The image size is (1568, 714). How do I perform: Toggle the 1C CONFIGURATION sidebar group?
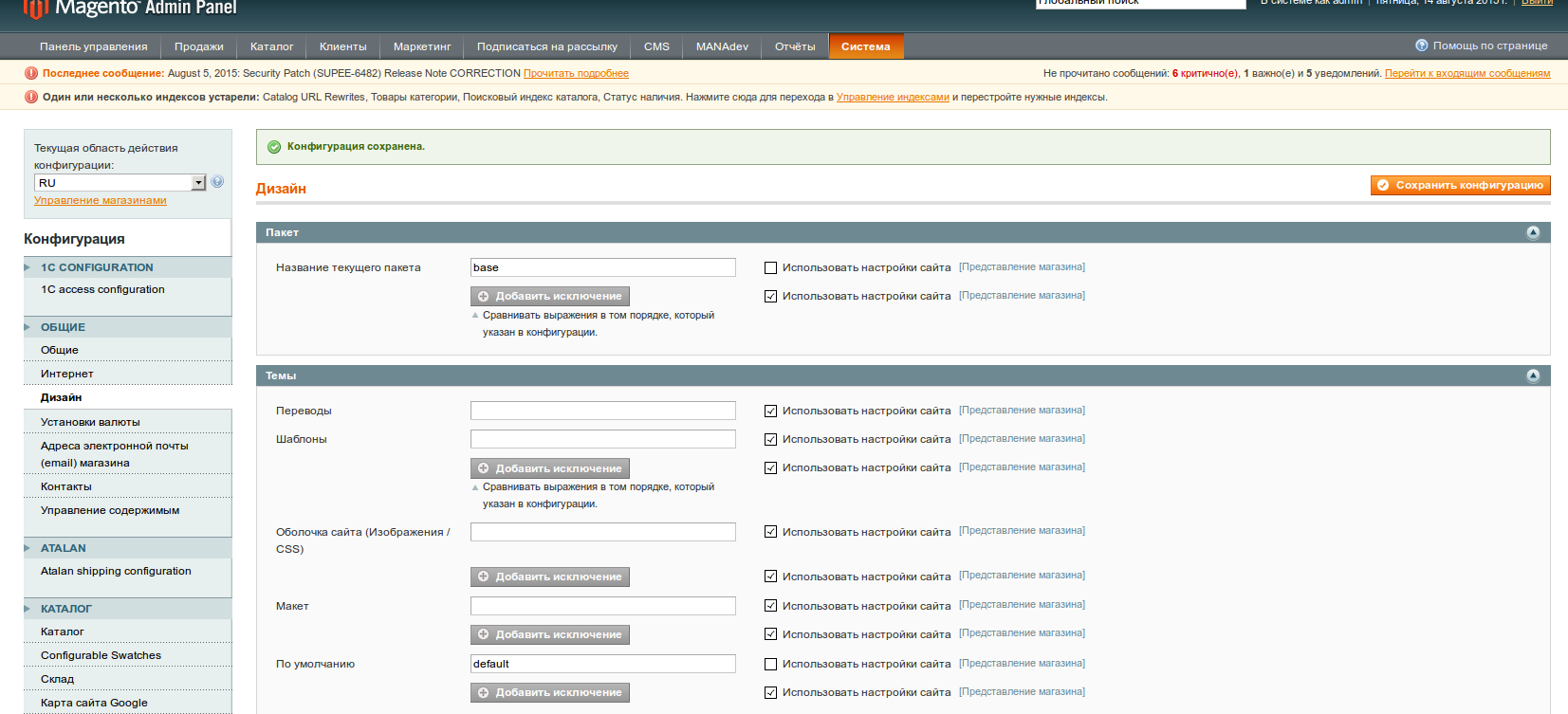coord(127,267)
